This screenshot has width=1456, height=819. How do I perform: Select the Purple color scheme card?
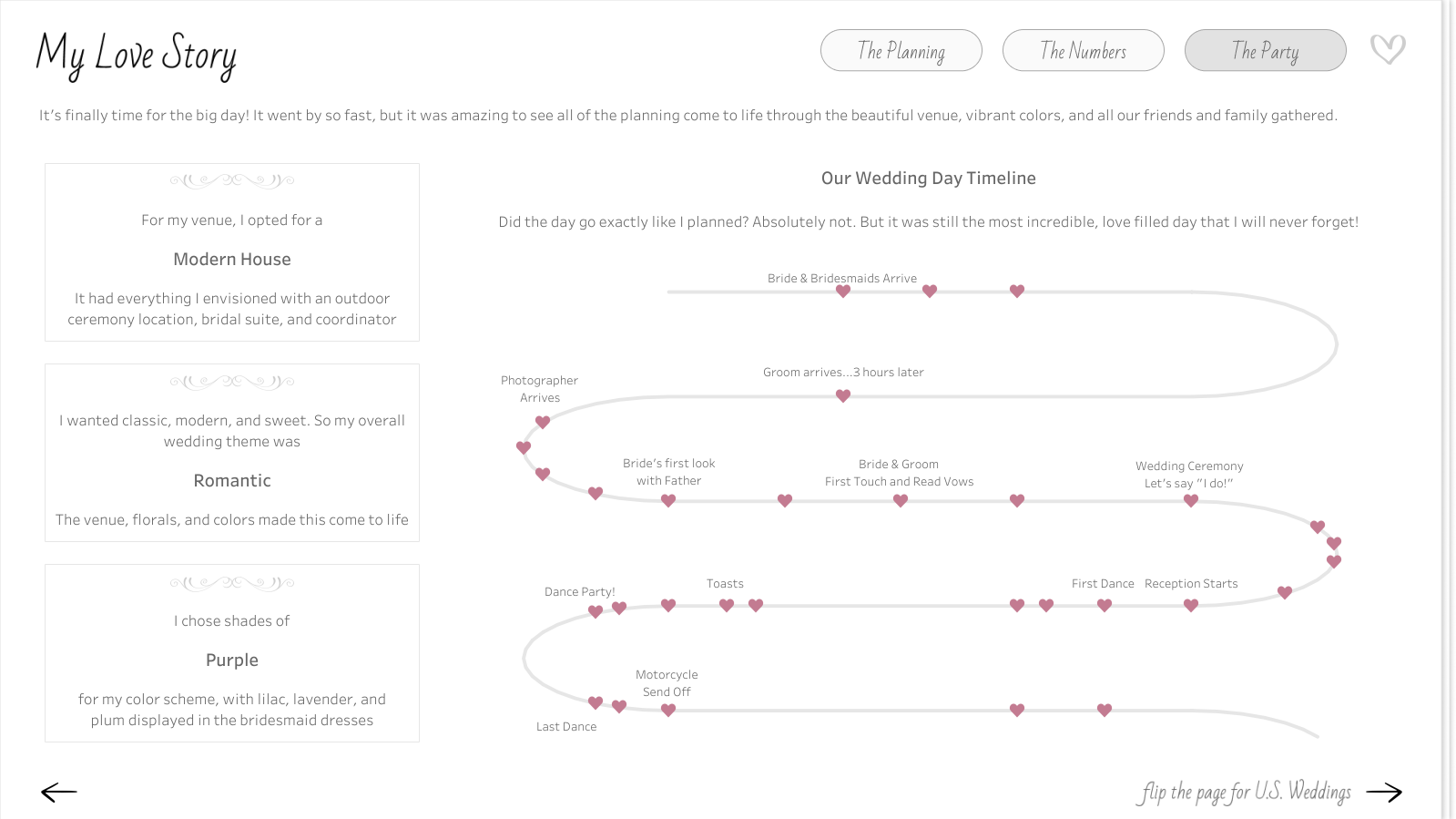click(232, 660)
